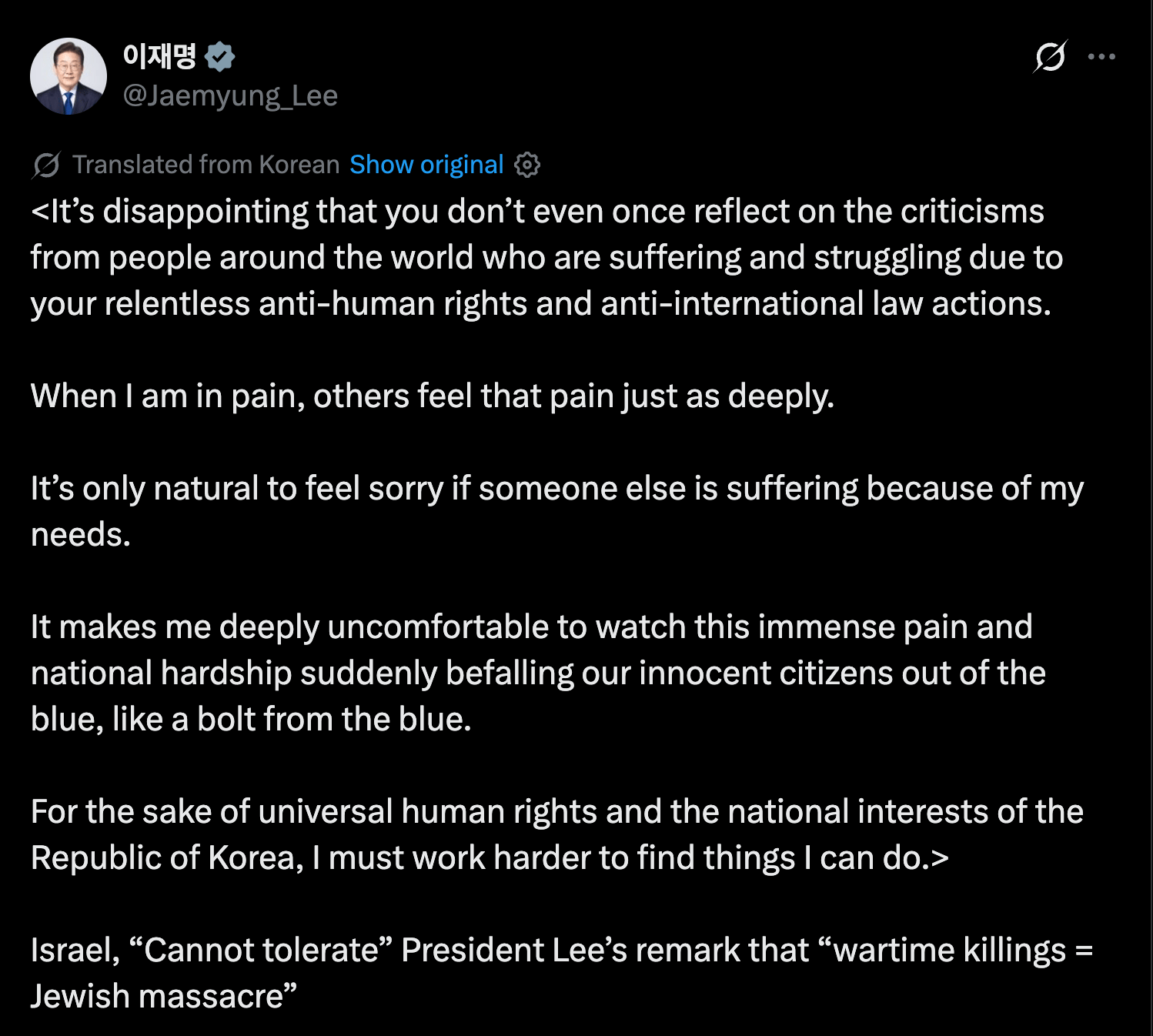Click the line "When I am in pain"
Image resolution: width=1153 pixels, height=1036 pixels.
(x=432, y=396)
